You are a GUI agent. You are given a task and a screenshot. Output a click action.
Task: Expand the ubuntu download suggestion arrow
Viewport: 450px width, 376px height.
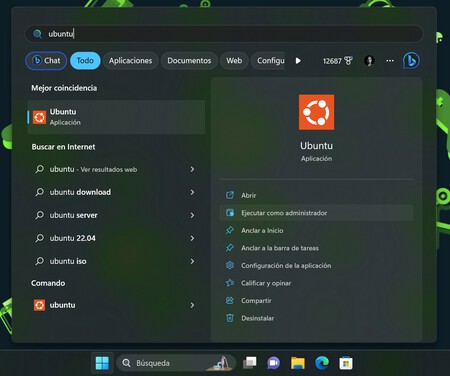tap(192, 192)
